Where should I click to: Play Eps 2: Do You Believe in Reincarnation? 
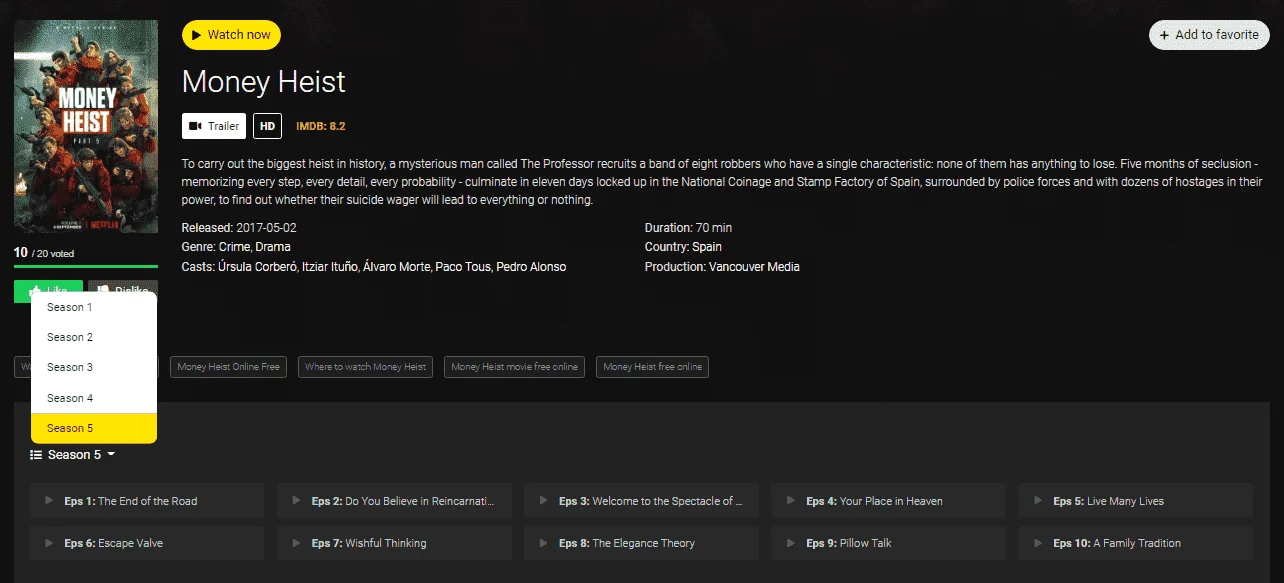click(394, 501)
